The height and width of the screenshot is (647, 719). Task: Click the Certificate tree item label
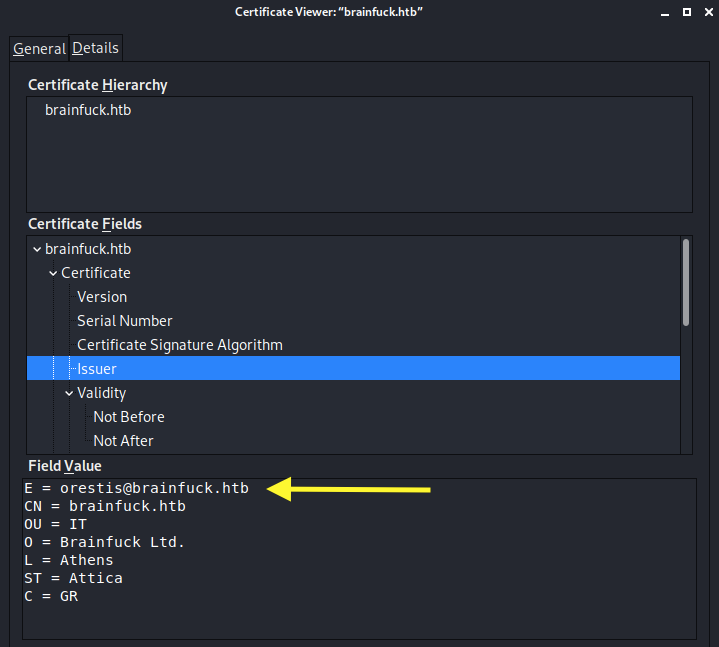tap(96, 273)
